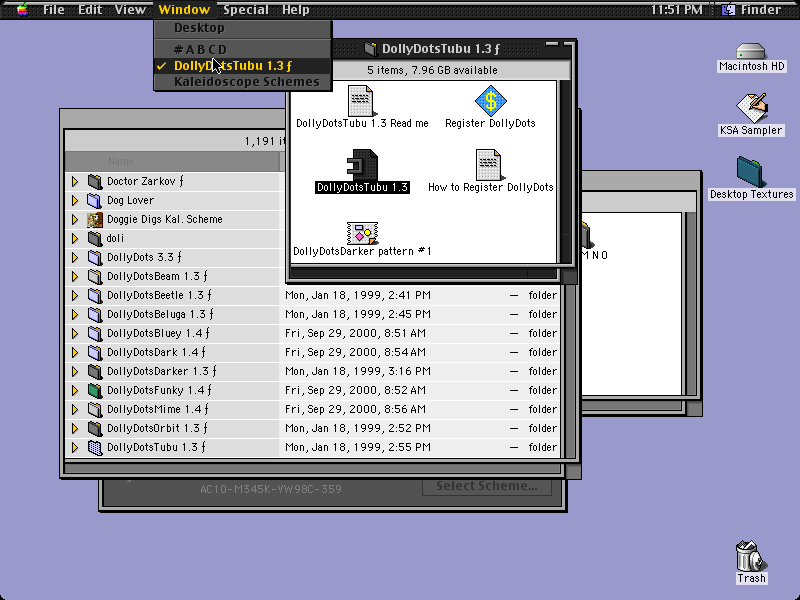Expand the doli folder triangle
The image size is (800, 600).
(75, 238)
